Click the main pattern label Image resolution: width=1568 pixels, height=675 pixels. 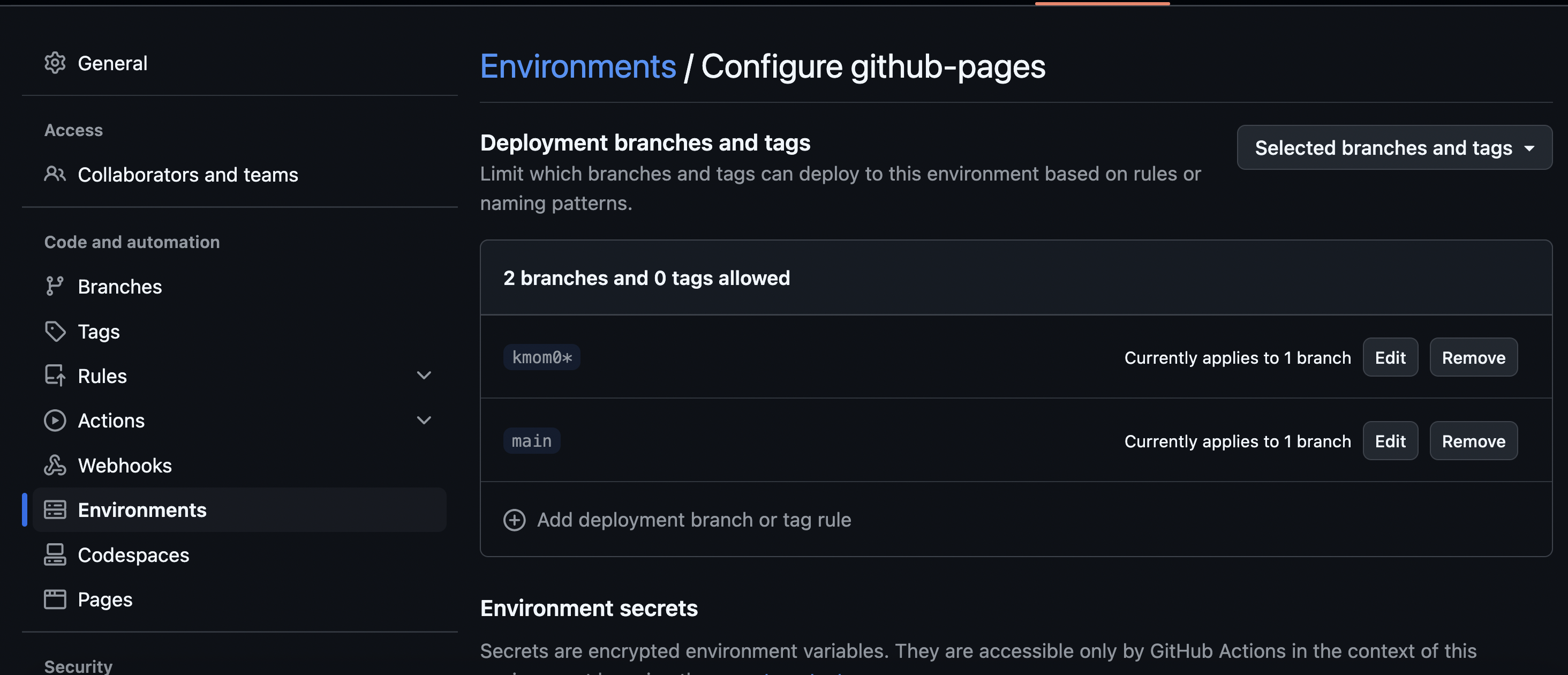[531, 441]
